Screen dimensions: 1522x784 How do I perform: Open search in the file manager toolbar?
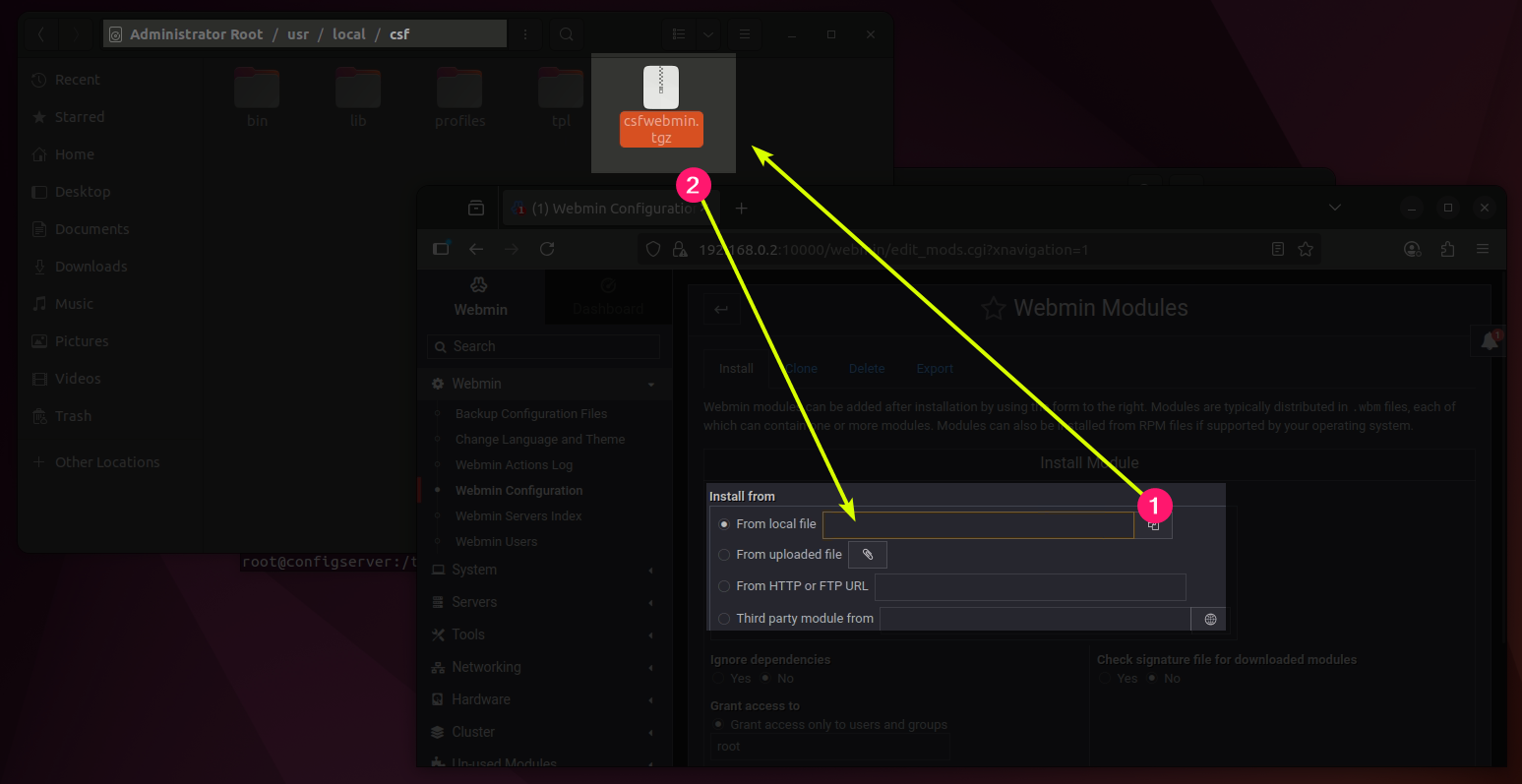point(565,32)
